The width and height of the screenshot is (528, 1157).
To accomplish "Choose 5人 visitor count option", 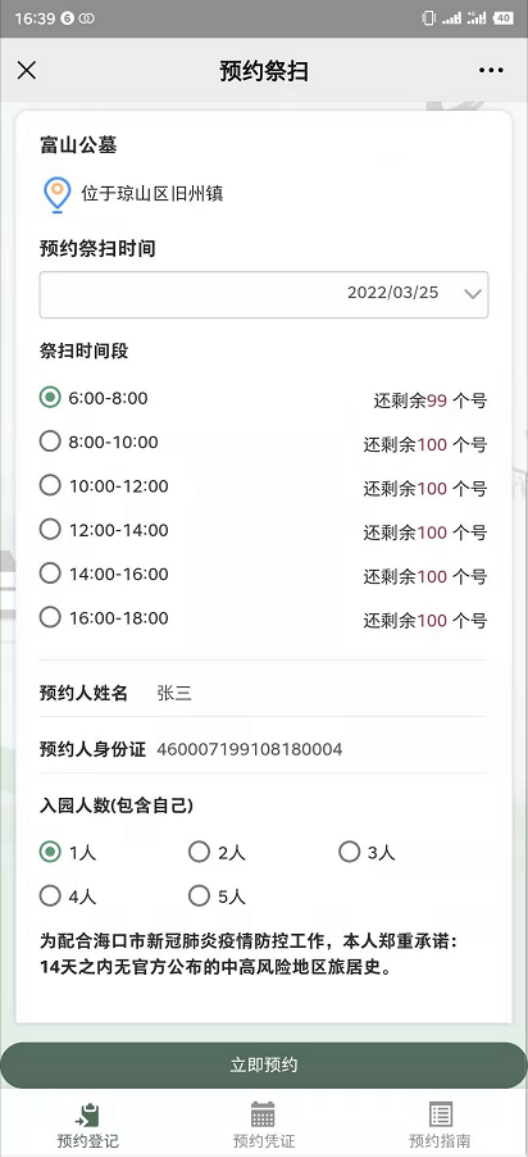I will 218,897.
